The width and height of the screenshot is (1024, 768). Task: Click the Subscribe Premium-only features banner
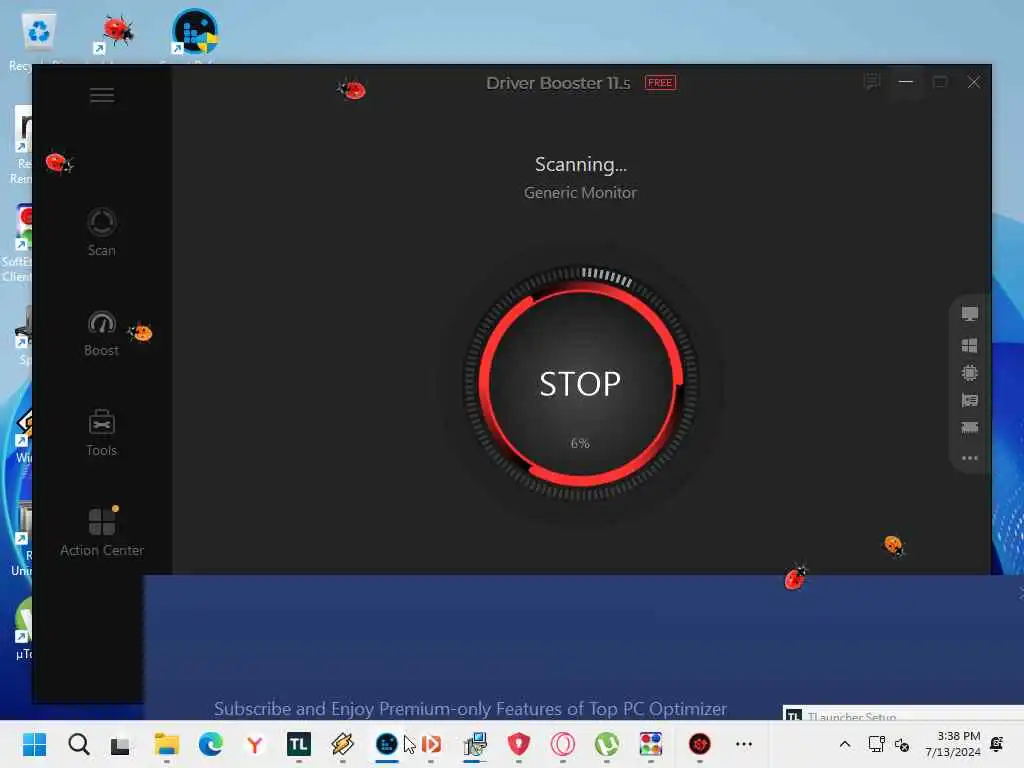[470, 709]
